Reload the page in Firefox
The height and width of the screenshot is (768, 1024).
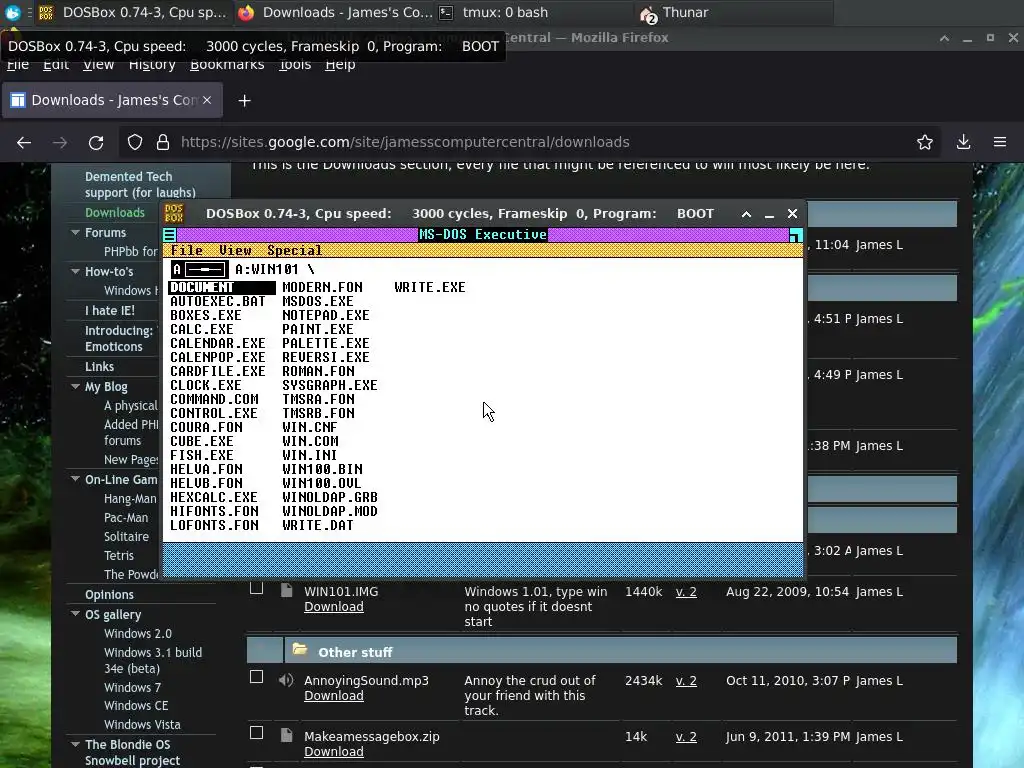(96, 142)
